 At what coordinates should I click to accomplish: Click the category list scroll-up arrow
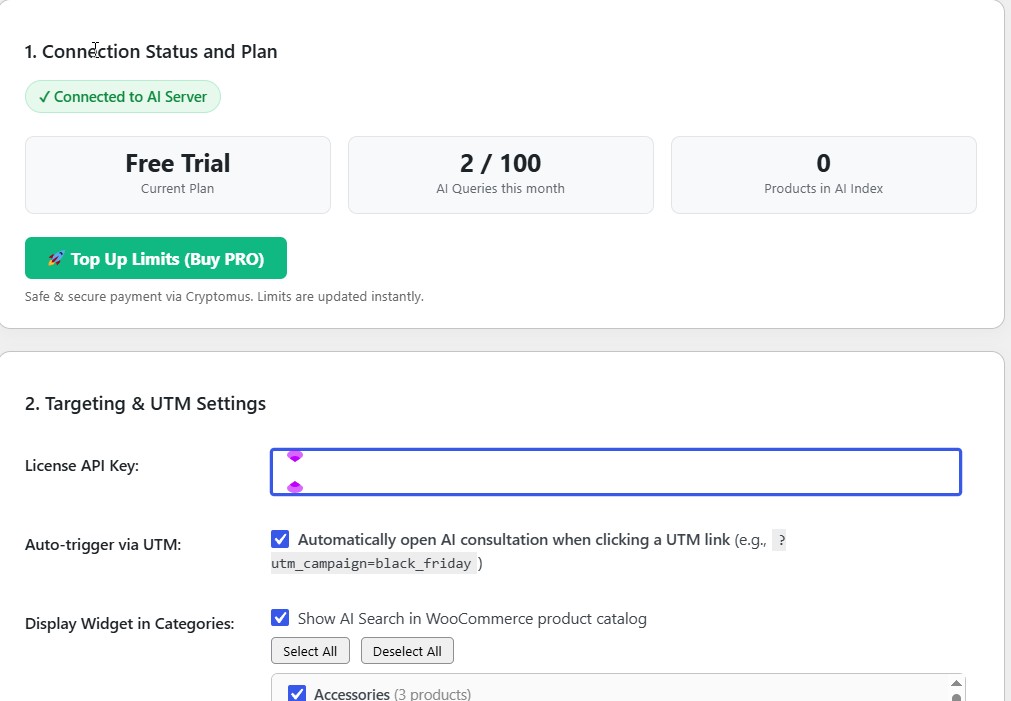pyautogui.click(x=956, y=683)
